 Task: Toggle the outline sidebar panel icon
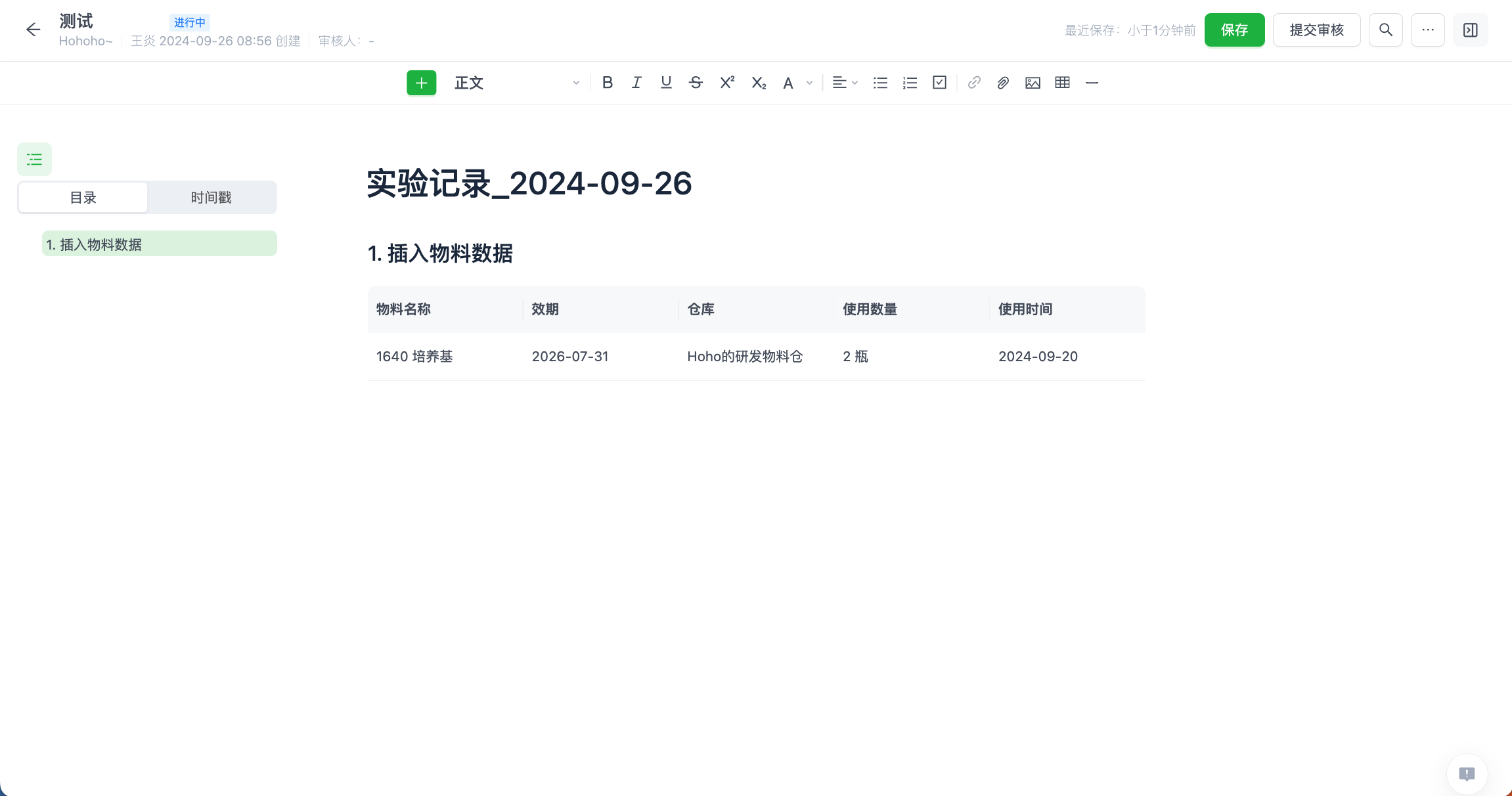[34, 160]
